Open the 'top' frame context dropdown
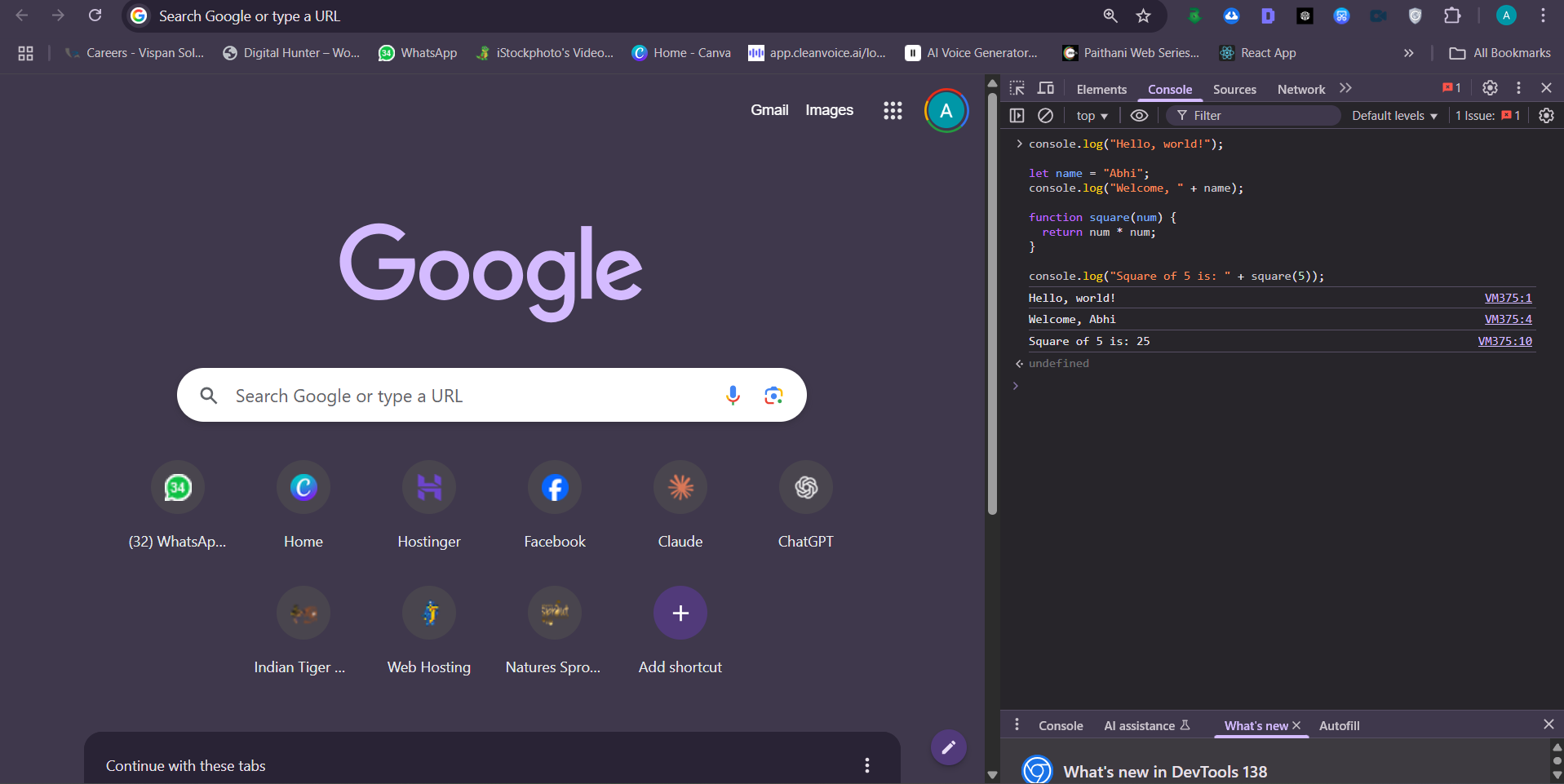 (1092, 115)
